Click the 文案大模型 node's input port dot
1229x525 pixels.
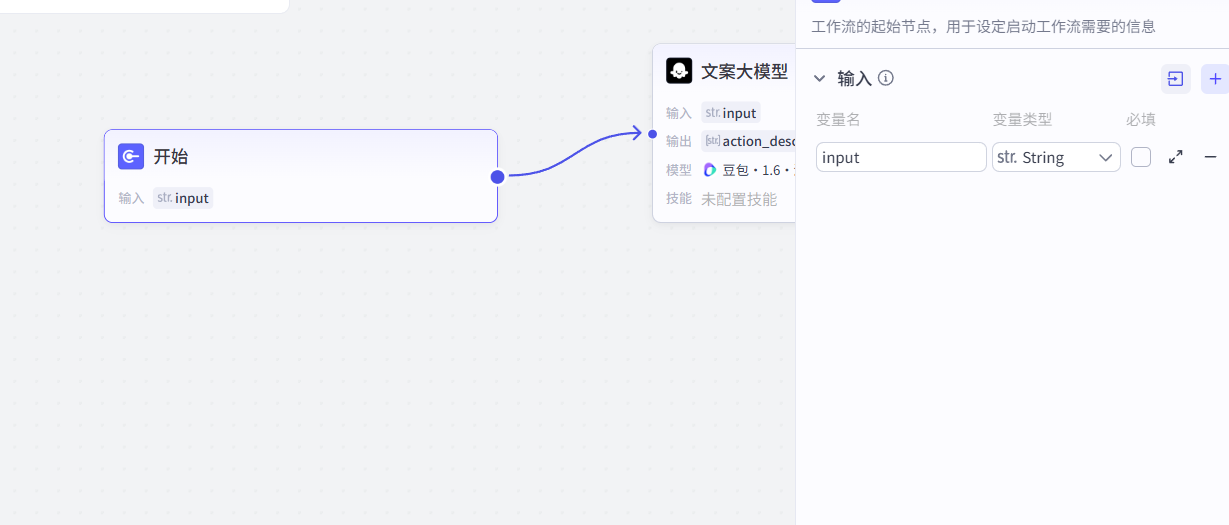(x=652, y=133)
